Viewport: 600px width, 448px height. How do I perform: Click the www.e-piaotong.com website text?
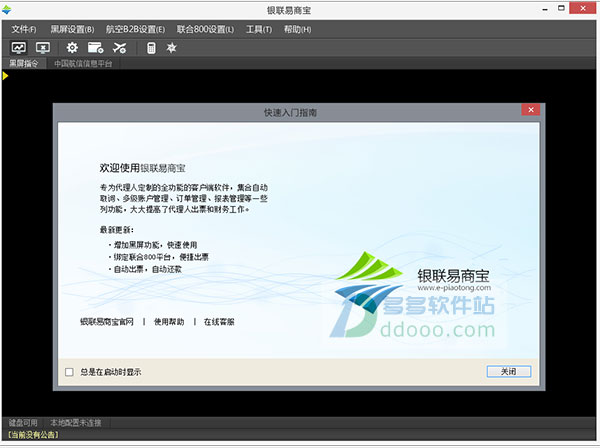[x=454, y=287]
